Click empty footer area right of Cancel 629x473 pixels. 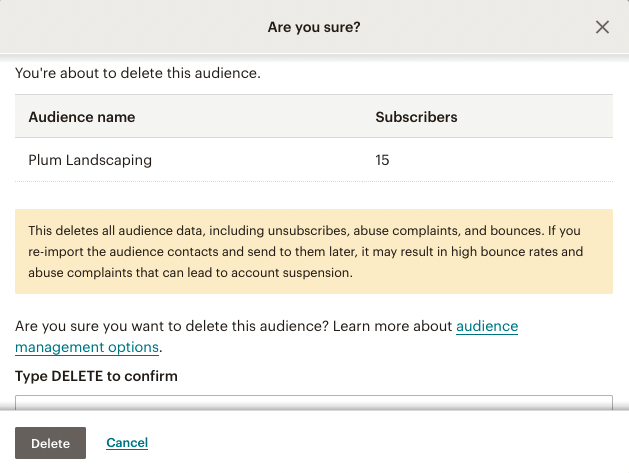[x=400, y=443]
